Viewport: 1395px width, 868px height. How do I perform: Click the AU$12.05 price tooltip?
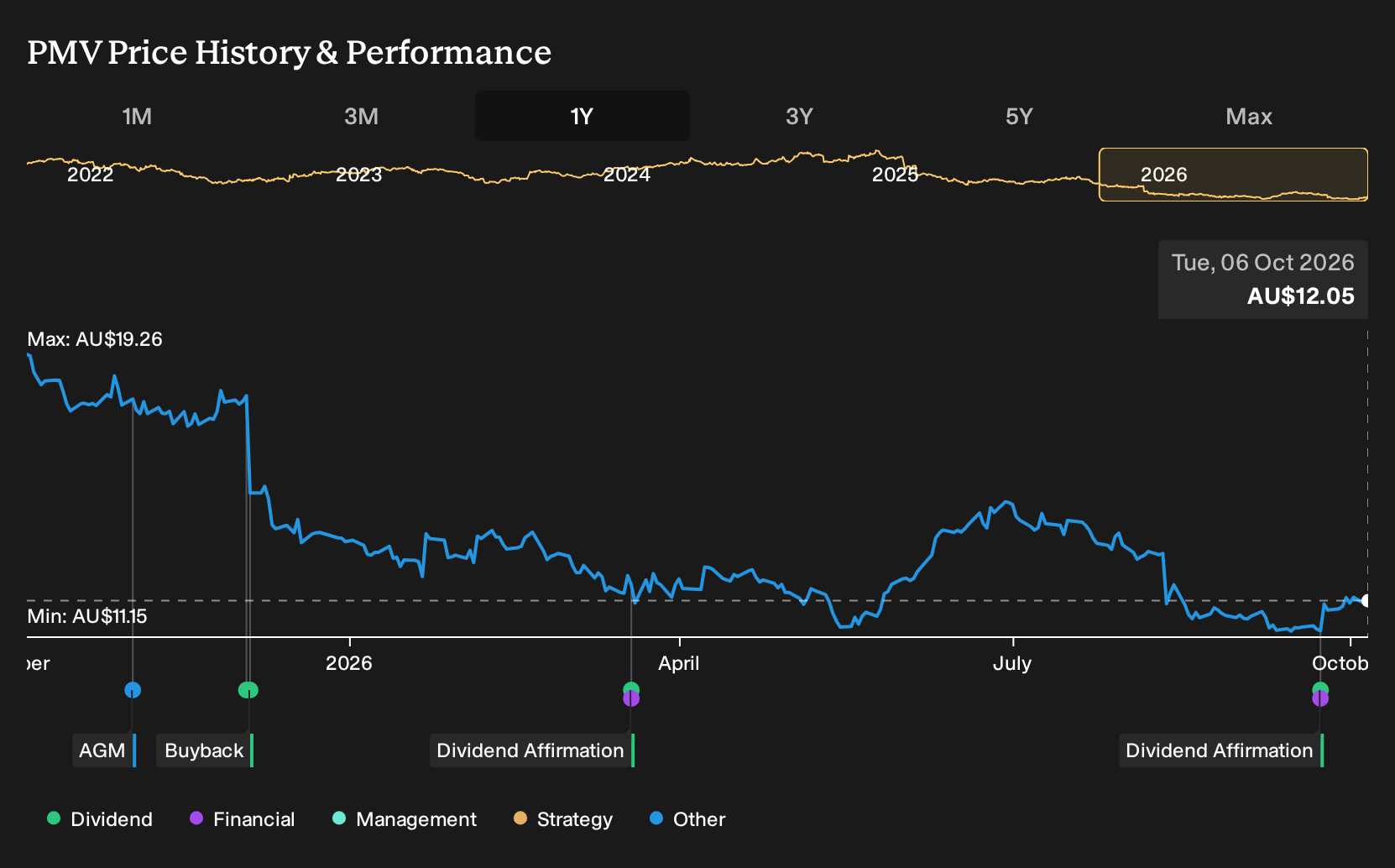point(1301,296)
